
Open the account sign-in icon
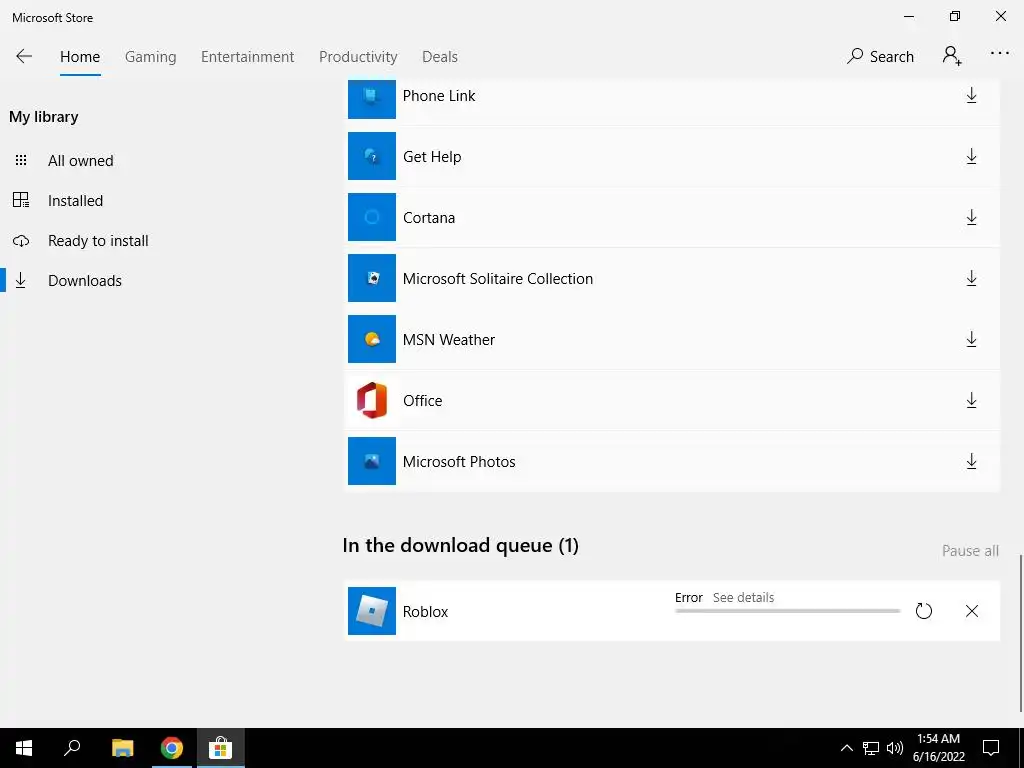point(952,56)
